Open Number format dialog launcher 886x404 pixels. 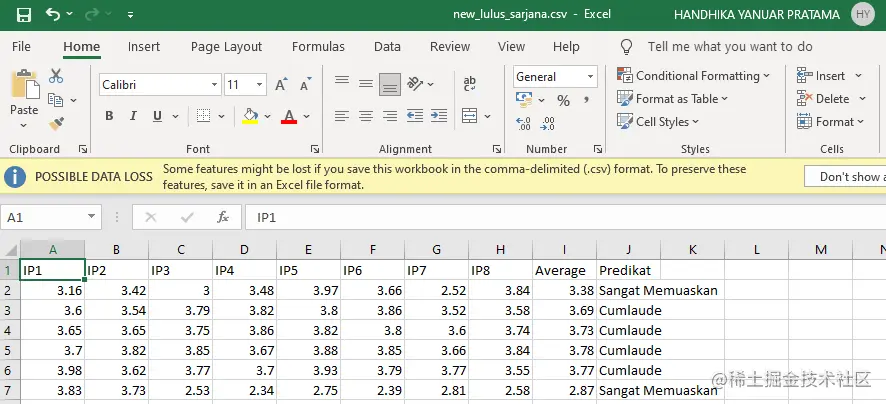[598, 149]
